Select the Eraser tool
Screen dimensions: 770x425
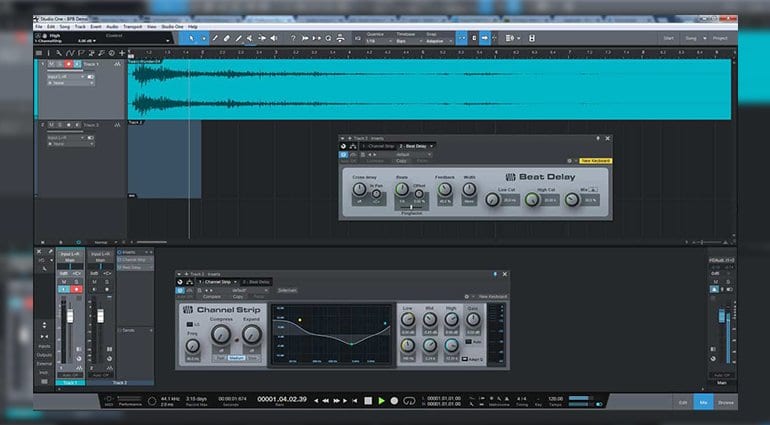click(226, 38)
